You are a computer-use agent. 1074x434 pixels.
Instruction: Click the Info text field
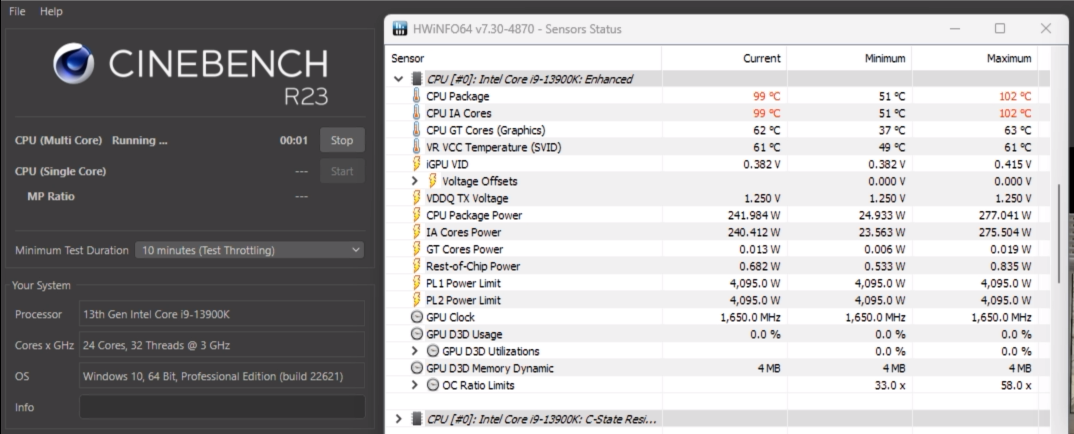[x=222, y=407]
